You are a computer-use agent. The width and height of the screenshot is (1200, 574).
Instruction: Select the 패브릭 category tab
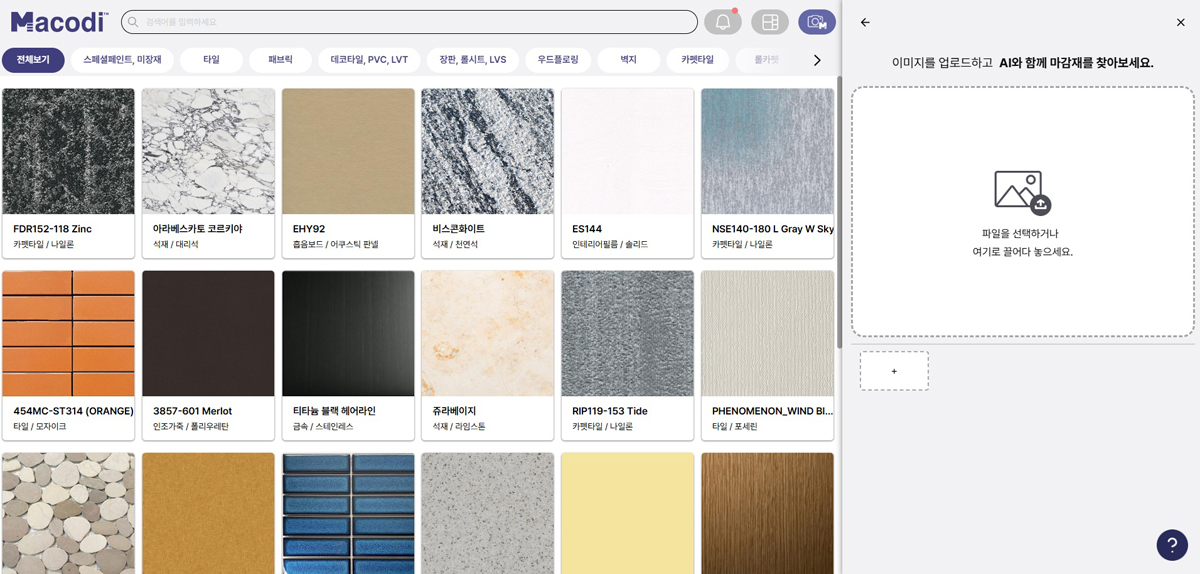click(x=280, y=60)
